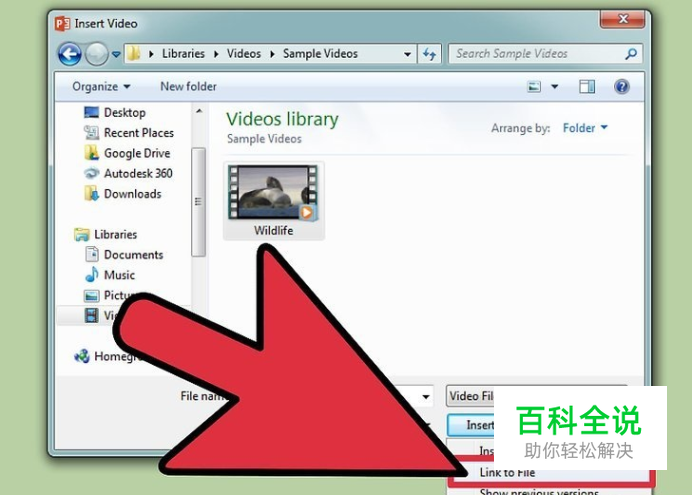
Task: Click the Libraries folder icon
Action: pos(82,235)
